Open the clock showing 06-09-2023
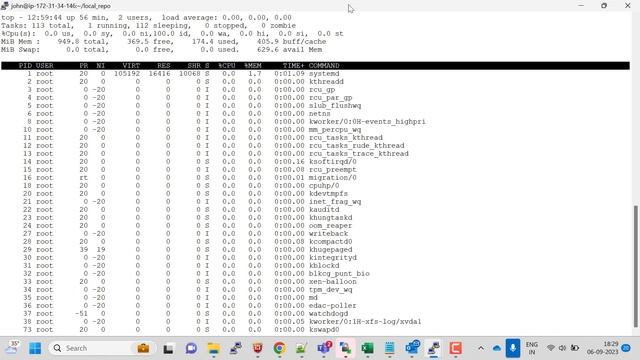640x360 pixels. pos(602,348)
